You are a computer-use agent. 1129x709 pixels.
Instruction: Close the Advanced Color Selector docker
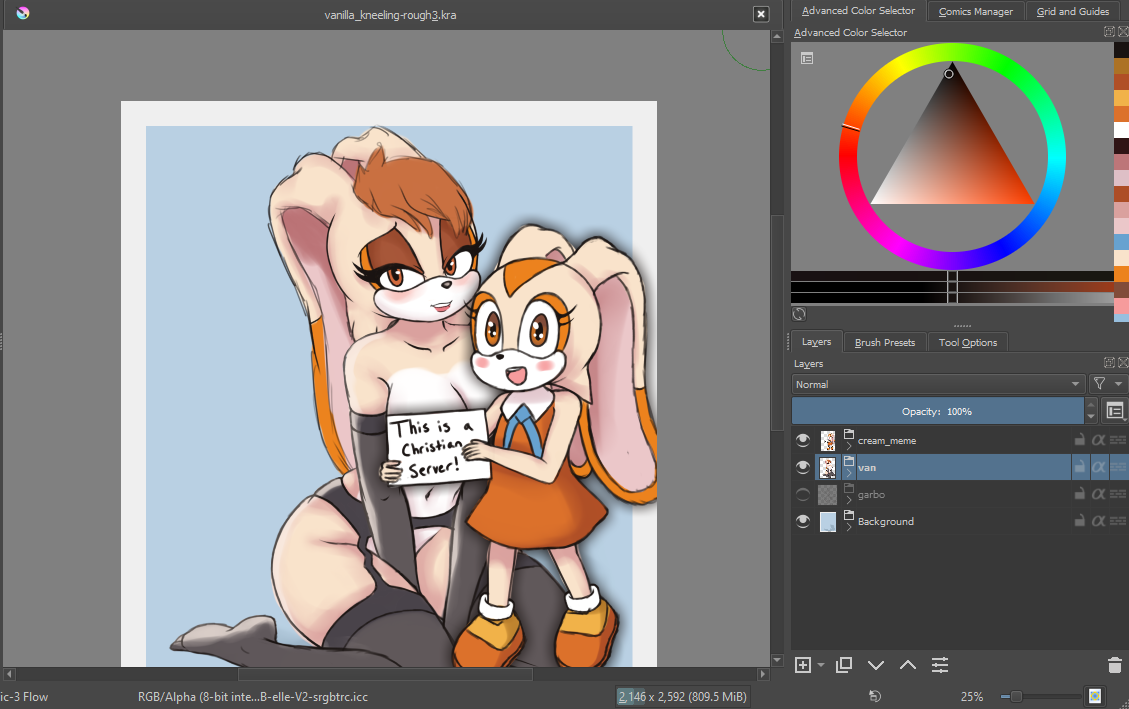tap(1123, 32)
